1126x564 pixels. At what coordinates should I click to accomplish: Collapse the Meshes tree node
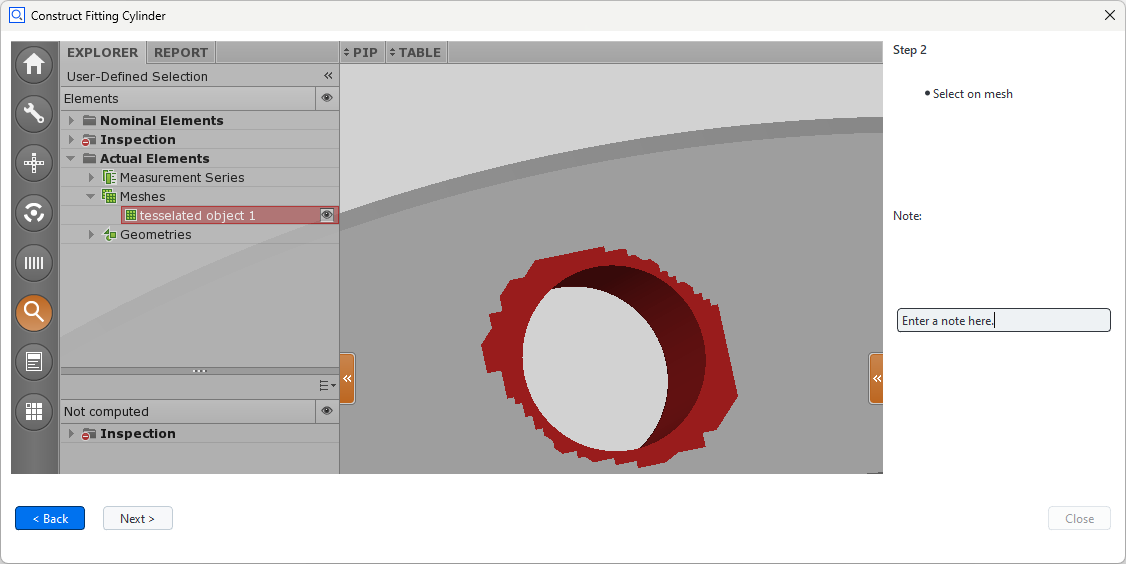90,197
